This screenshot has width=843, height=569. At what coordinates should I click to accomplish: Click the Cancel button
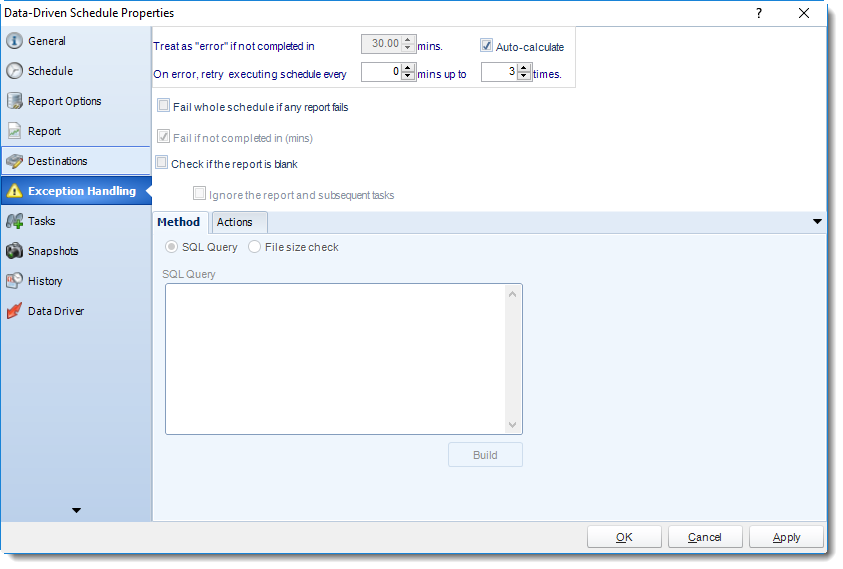[705, 537]
